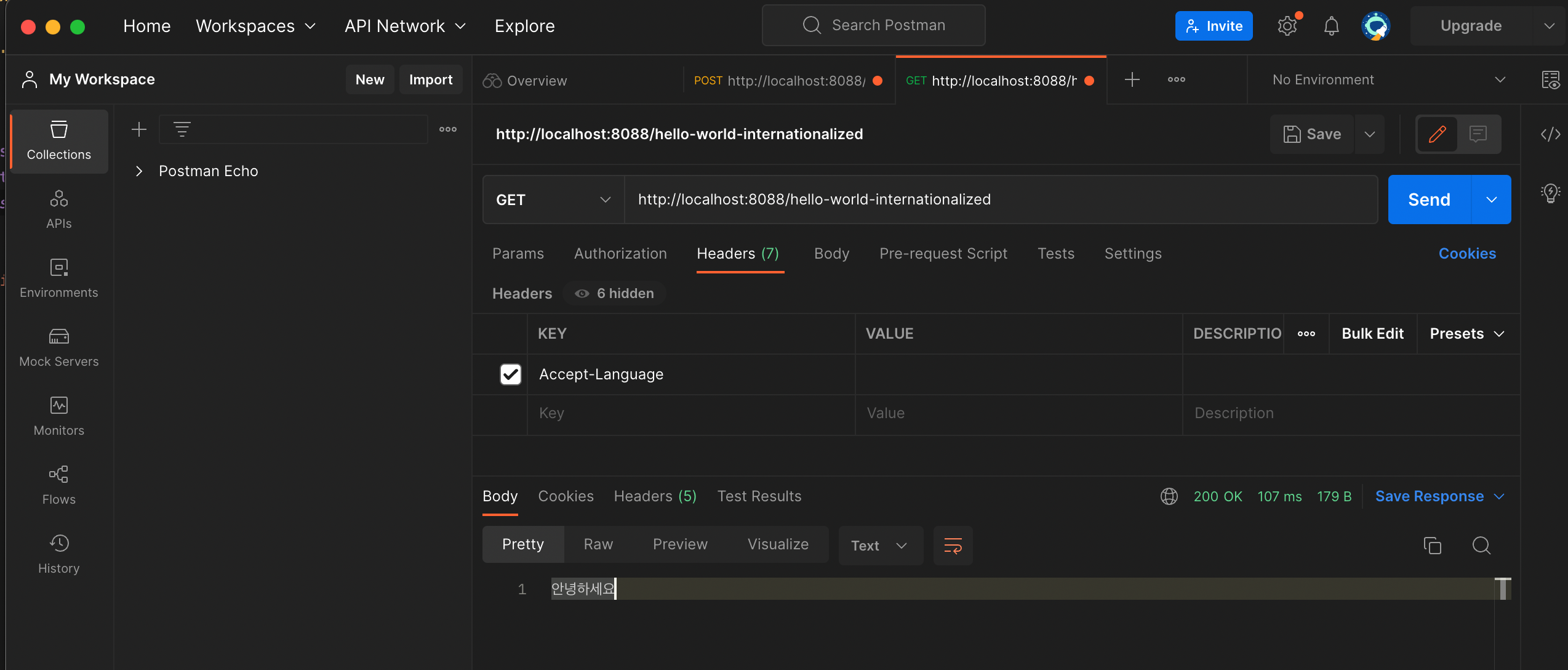Click the network globe icon

pos(1169,496)
